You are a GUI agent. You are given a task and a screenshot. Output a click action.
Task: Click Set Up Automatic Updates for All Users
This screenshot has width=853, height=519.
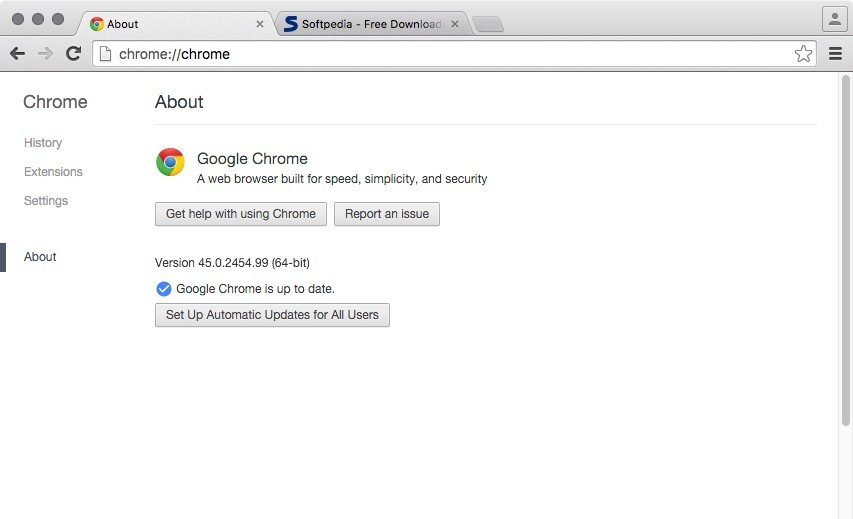pos(272,315)
